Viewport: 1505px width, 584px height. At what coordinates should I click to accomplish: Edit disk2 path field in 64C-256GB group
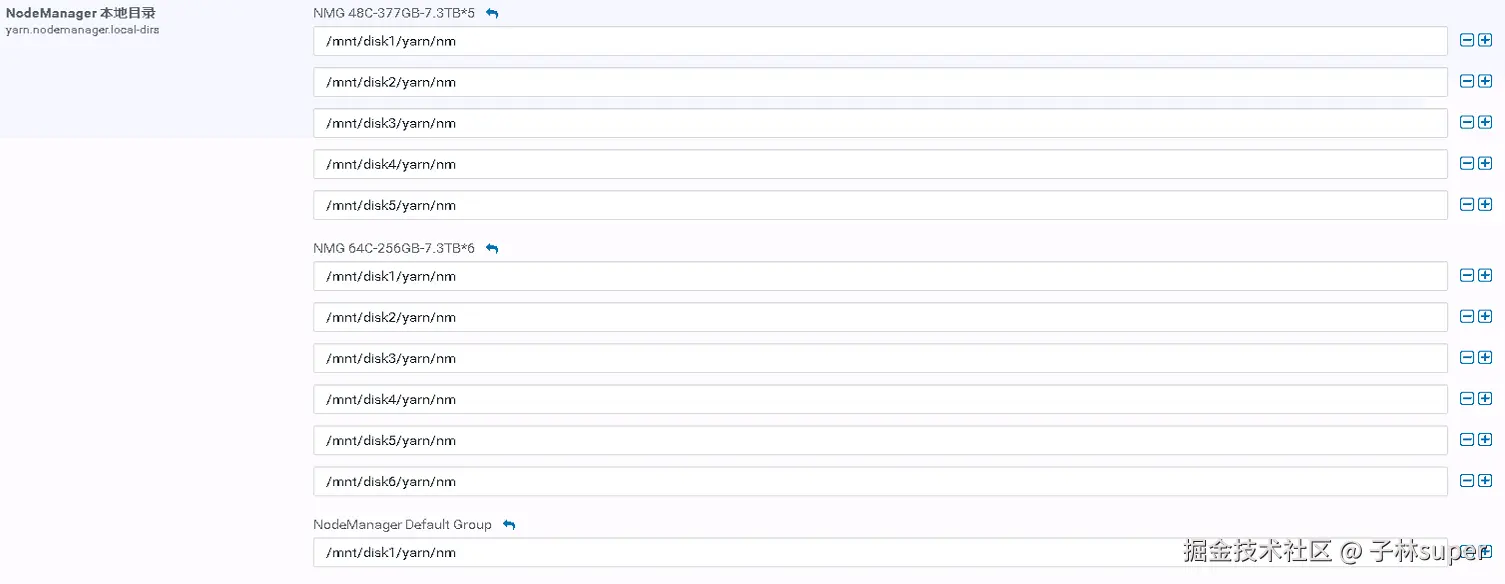pyautogui.click(x=880, y=317)
